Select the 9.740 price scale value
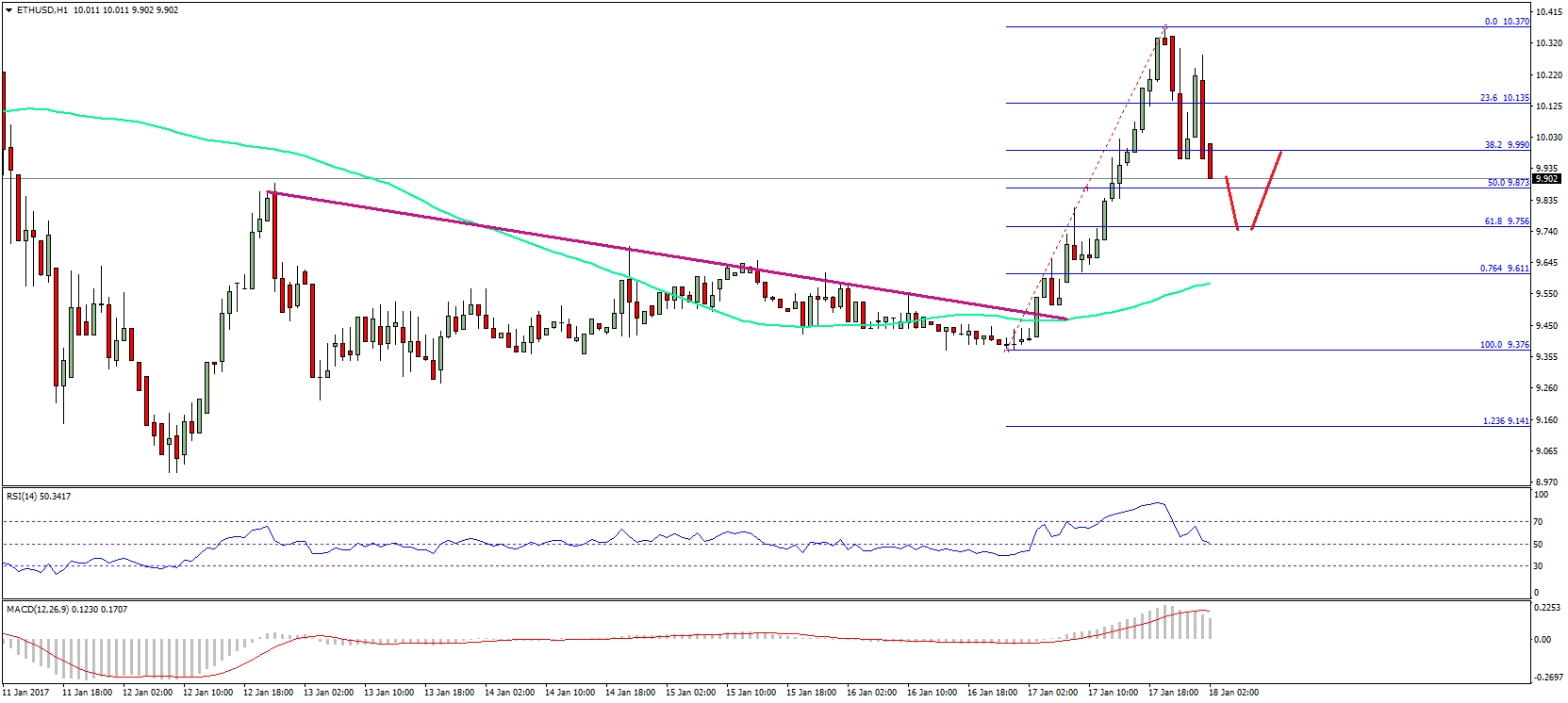This screenshot has height=703, width=1568. [x=1547, y=232]
